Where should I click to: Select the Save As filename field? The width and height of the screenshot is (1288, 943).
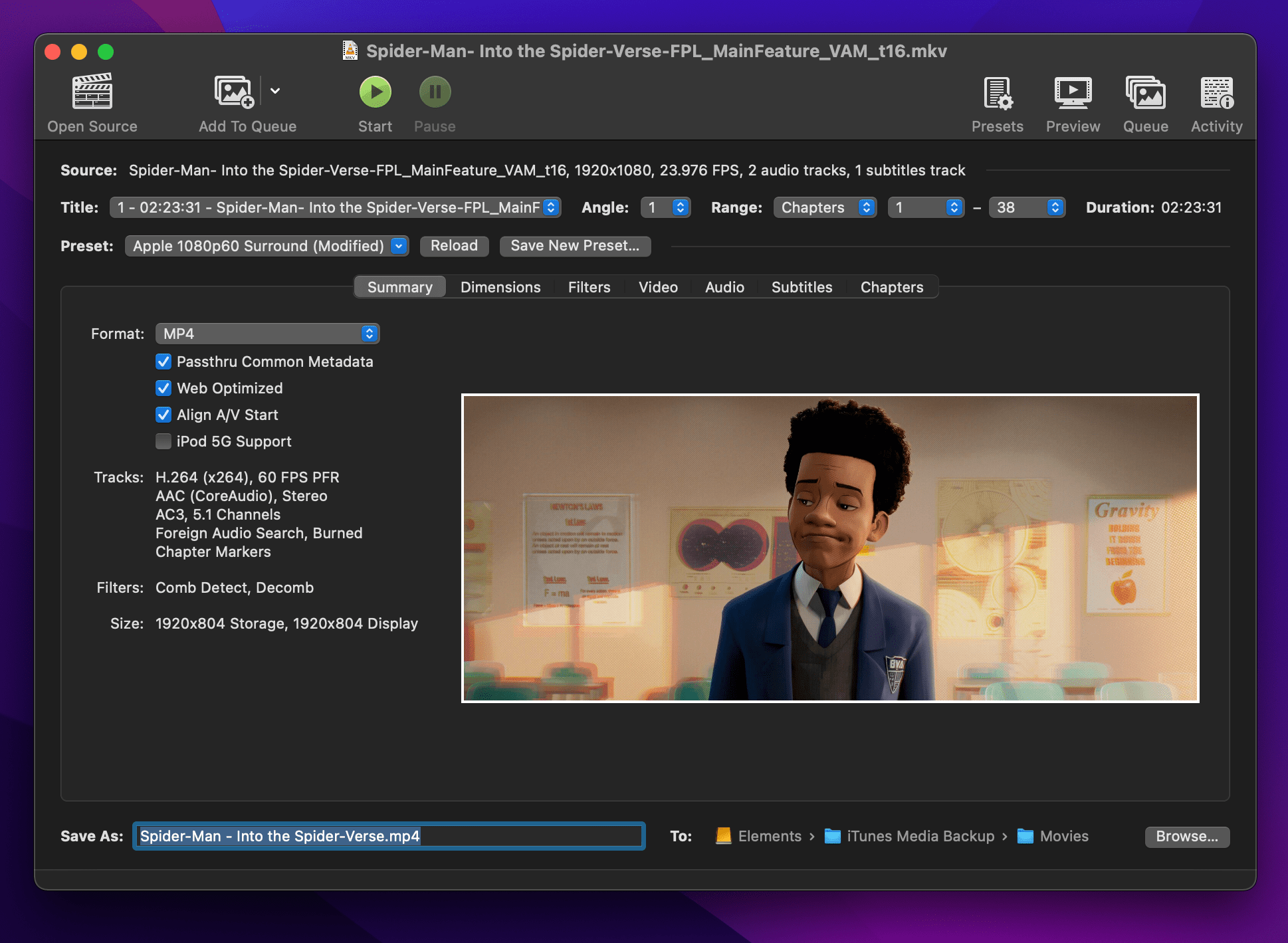388,836
